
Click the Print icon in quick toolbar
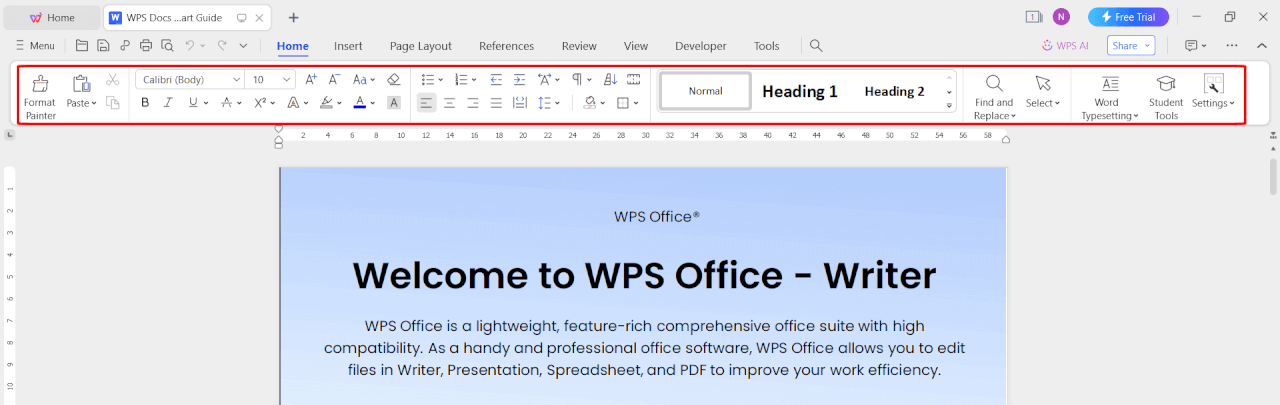point(146,45)
